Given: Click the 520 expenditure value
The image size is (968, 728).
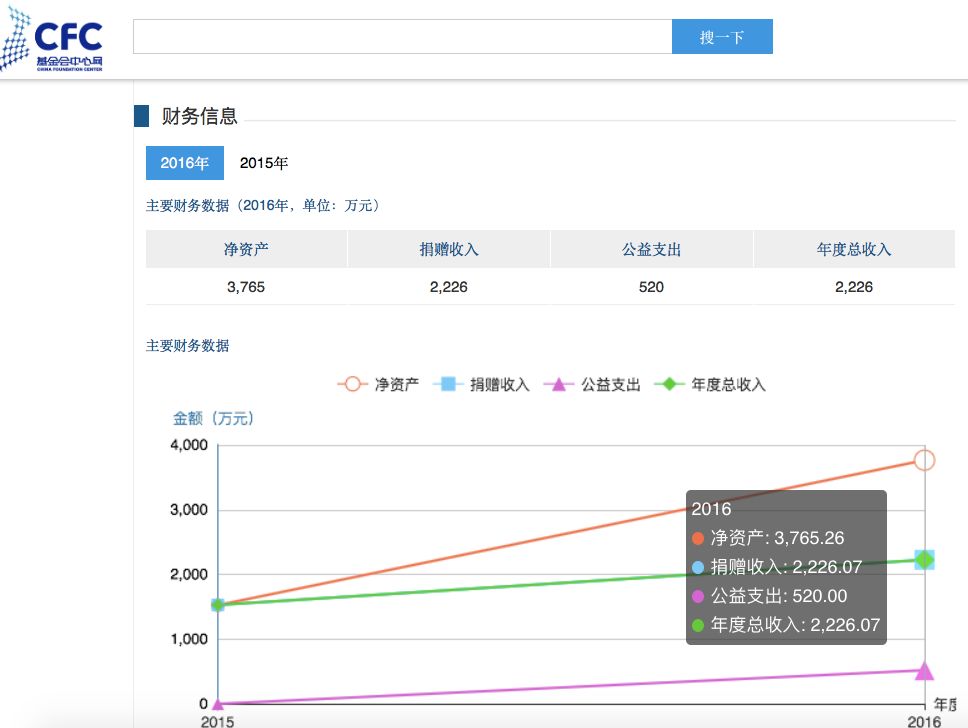Looking at the screenshot, I should click(x=651, y=287).
